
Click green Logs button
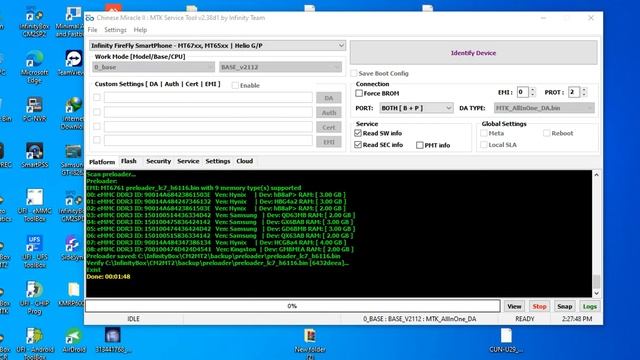coord(590,306)
